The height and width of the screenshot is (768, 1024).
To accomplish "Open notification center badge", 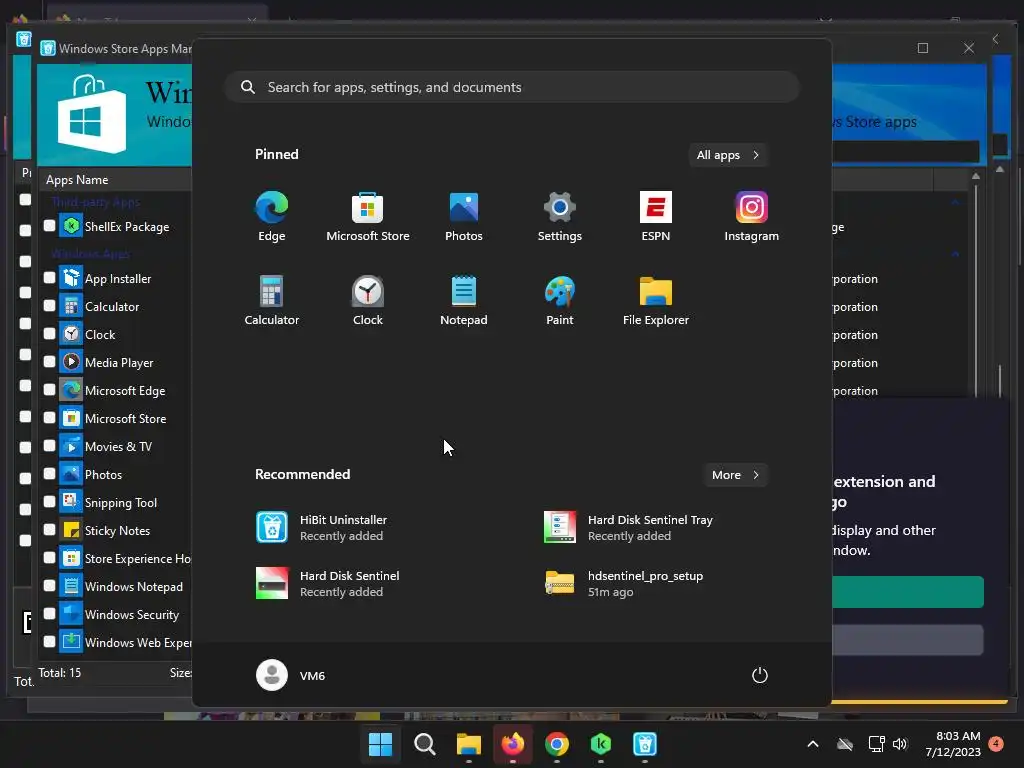I will click(996, 743).
